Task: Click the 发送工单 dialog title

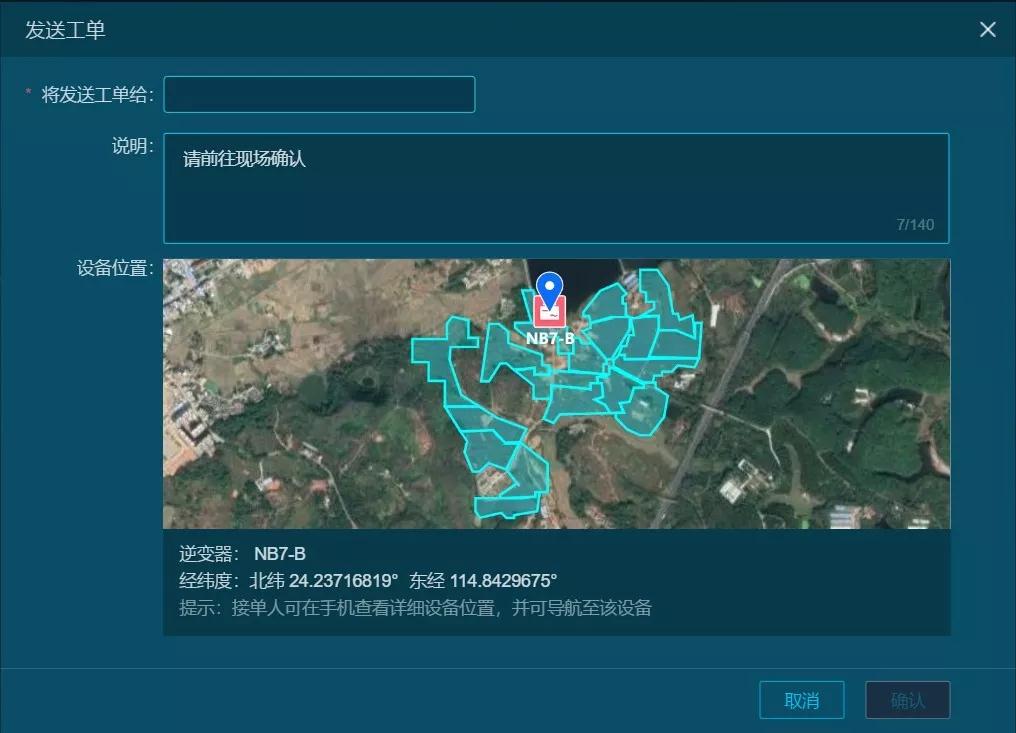Action: click(x=66, y=30)
